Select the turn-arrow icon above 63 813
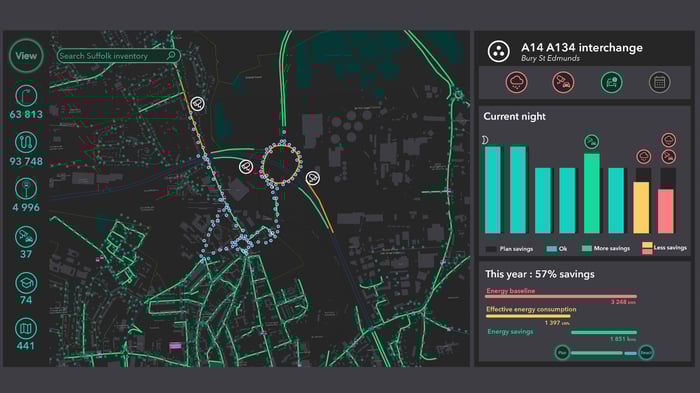Screen dimensions: 700x393 pyautogui.click(x=26, y=95)
